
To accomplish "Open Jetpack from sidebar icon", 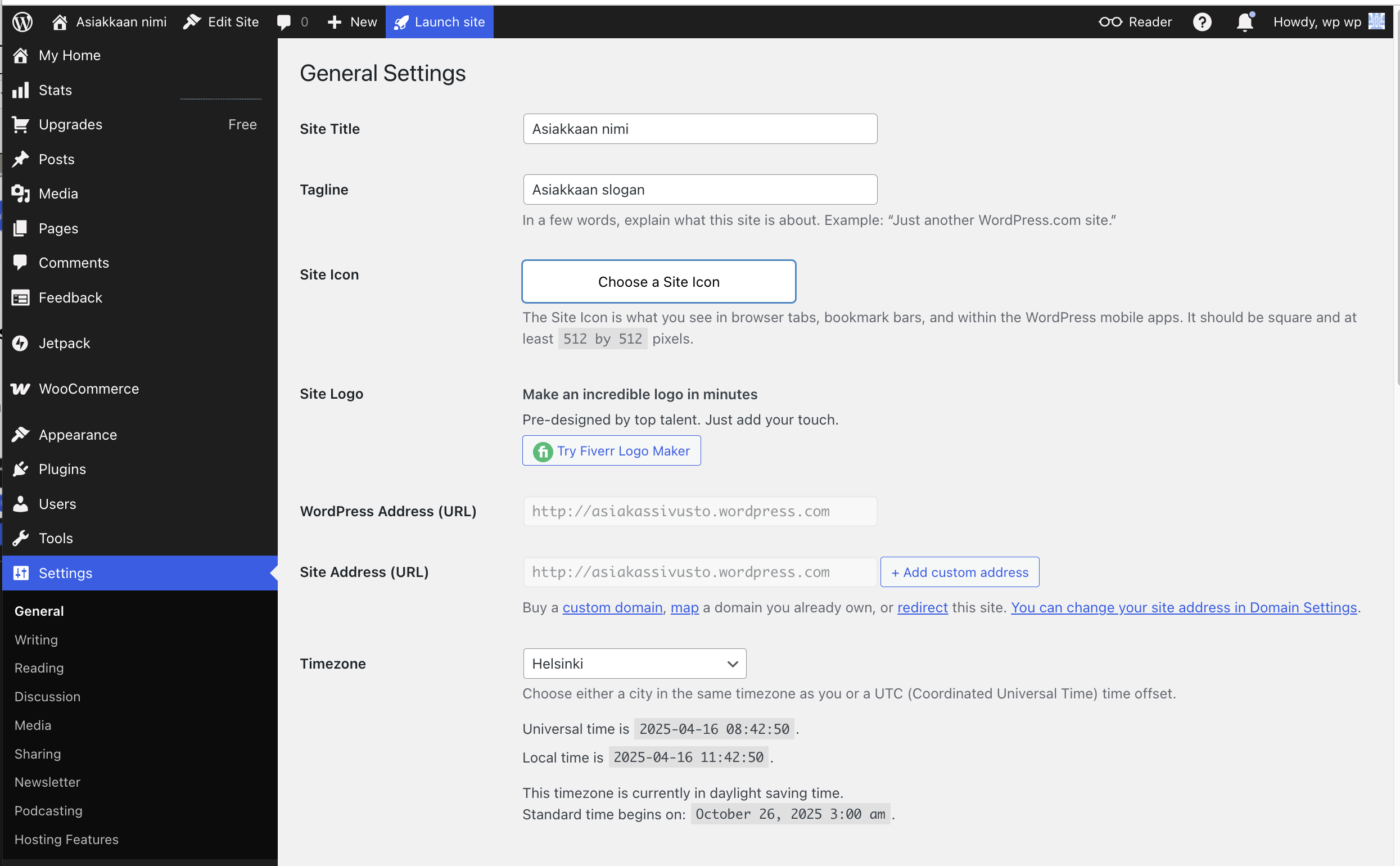I will click(21, 343).
